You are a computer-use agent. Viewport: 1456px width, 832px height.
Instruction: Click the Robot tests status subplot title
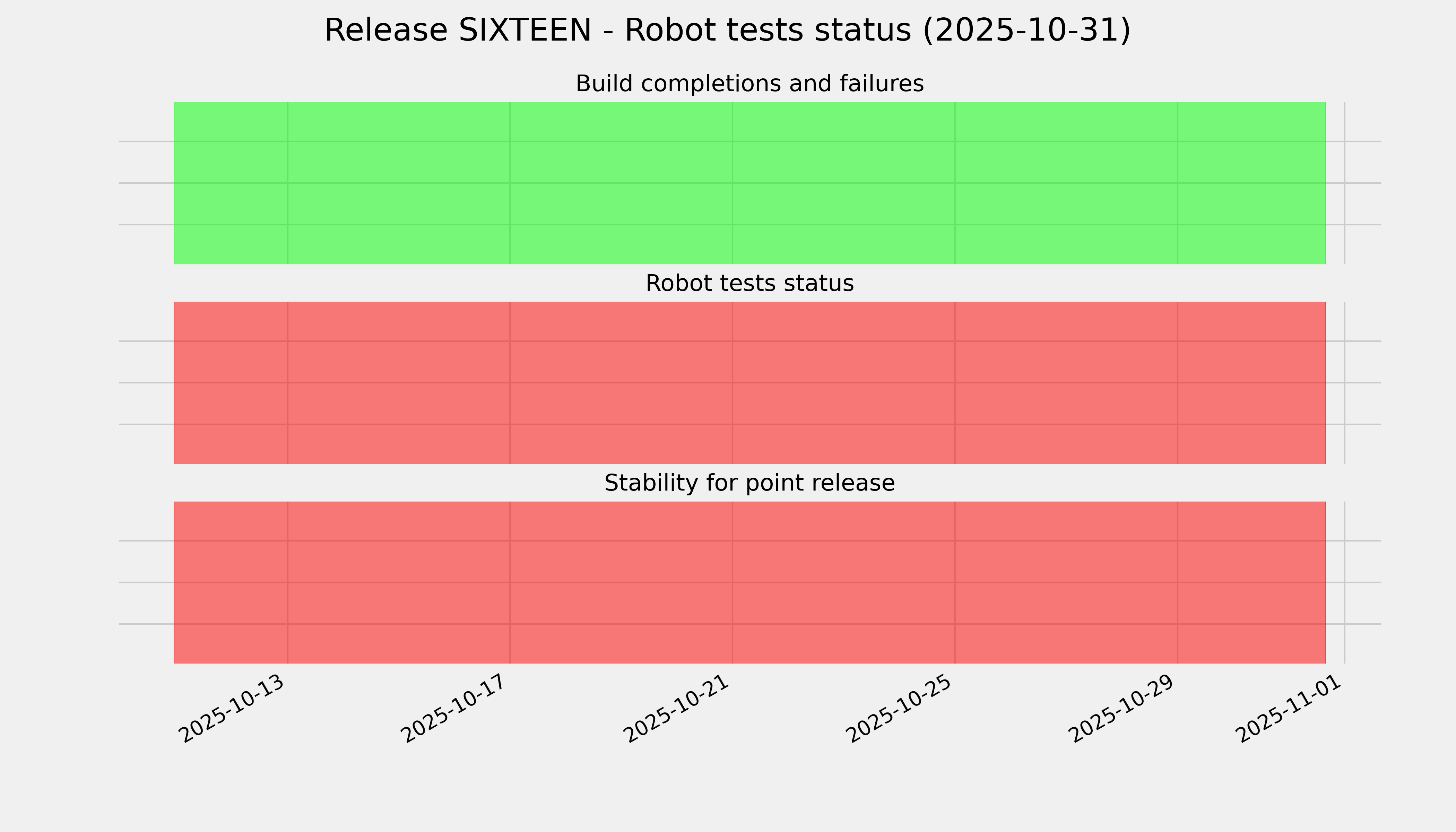coord(749,284)
